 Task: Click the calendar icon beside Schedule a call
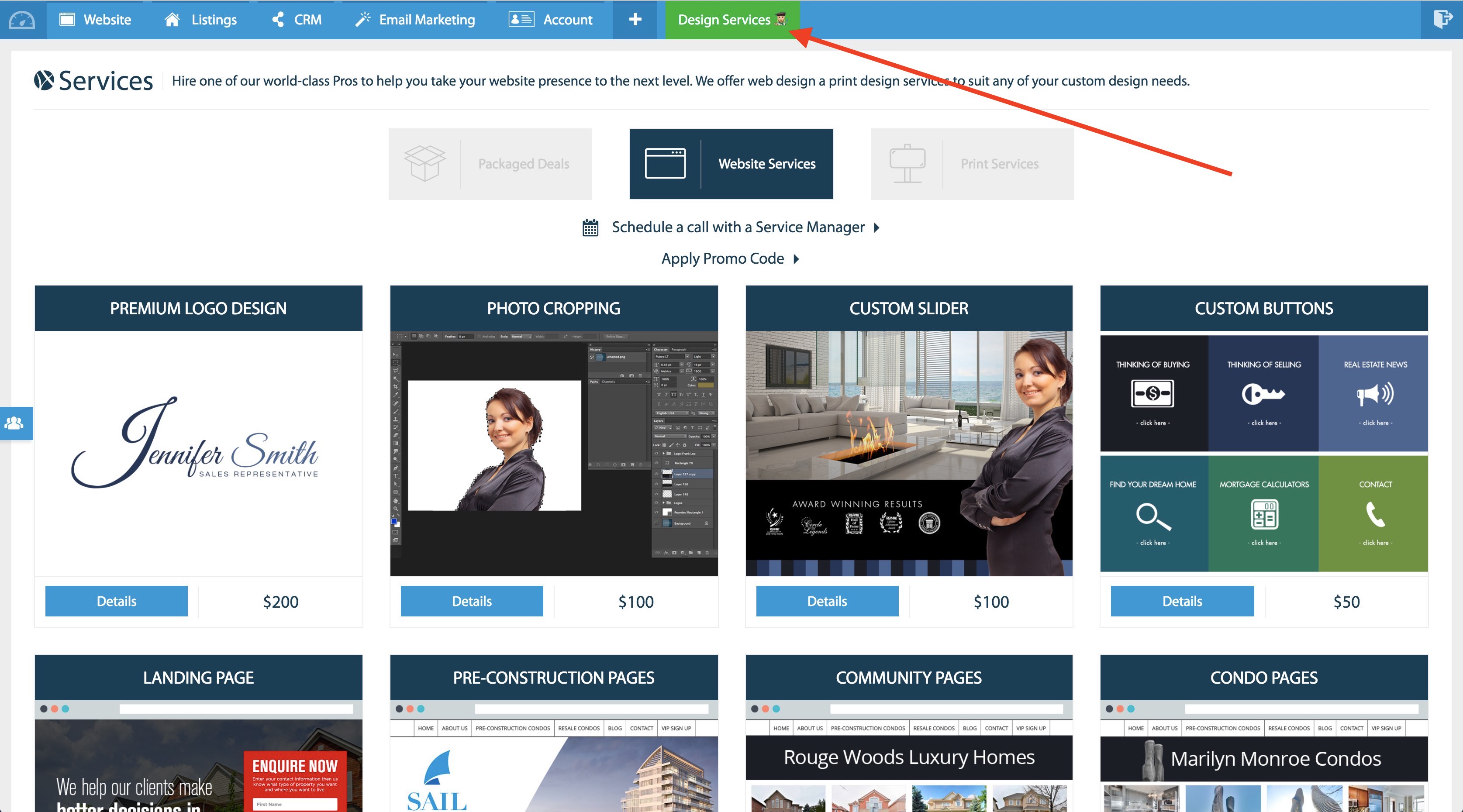590,228
